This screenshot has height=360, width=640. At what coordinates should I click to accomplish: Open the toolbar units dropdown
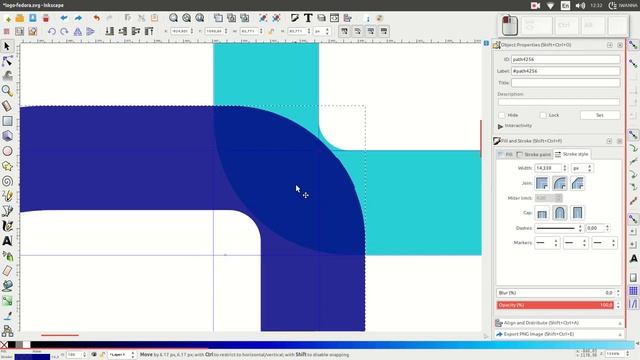tap(322, 31)
